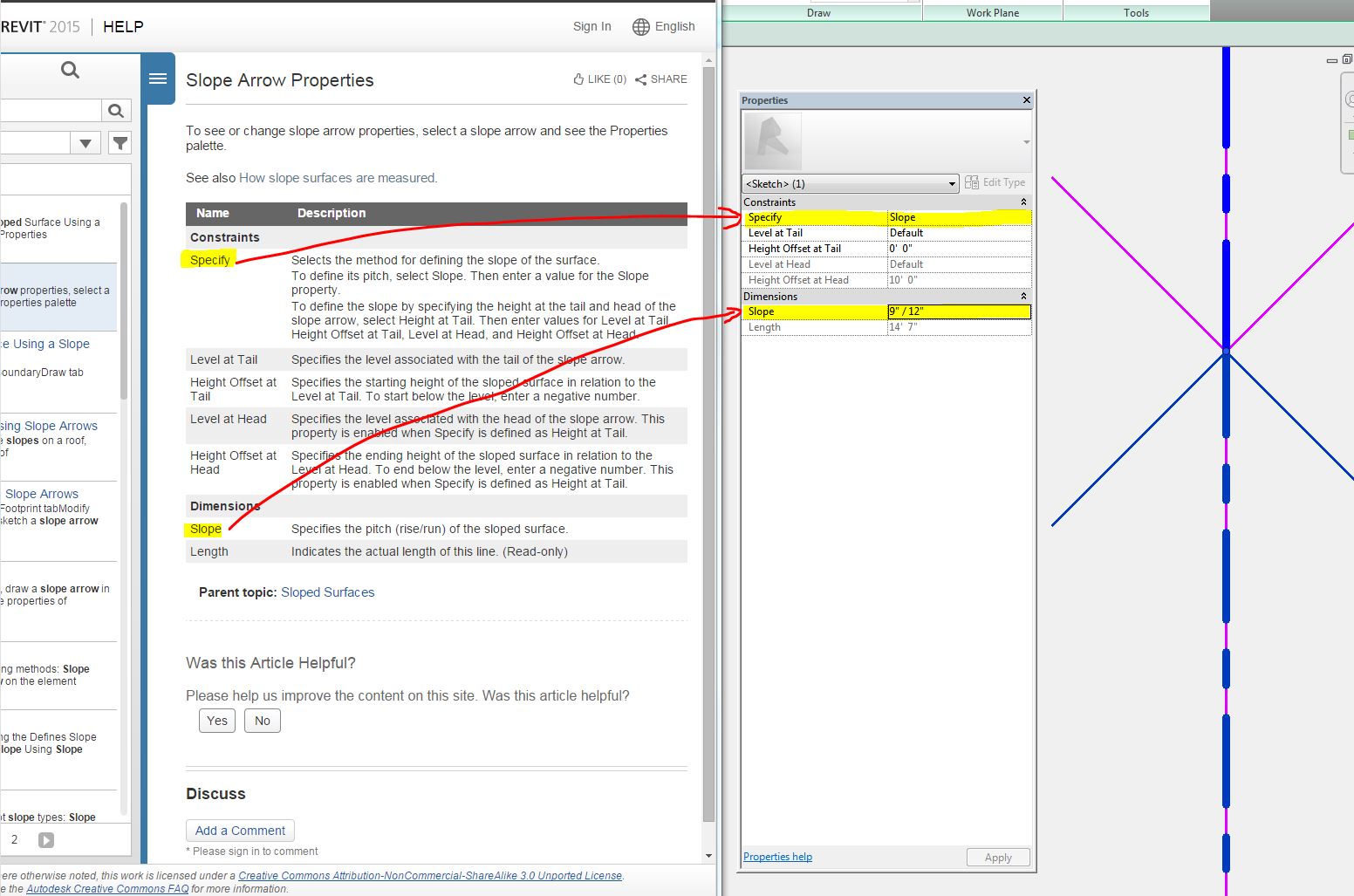Answer Yes to article helpful question
Image resolution: width=1354 pixels, height=896 pixels.
[217, 721]
